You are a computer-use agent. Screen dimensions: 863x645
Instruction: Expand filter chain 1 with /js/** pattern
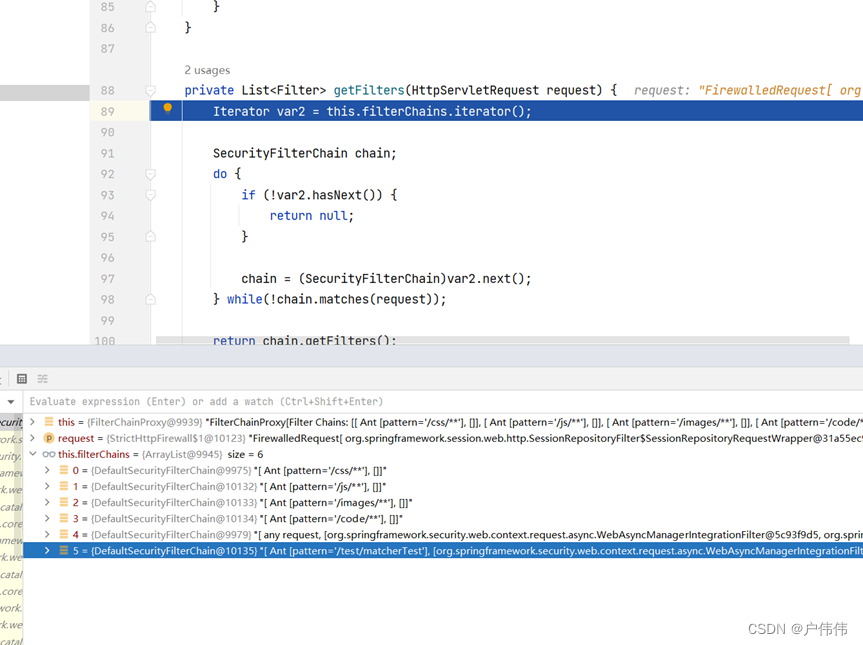coord(47,486)
